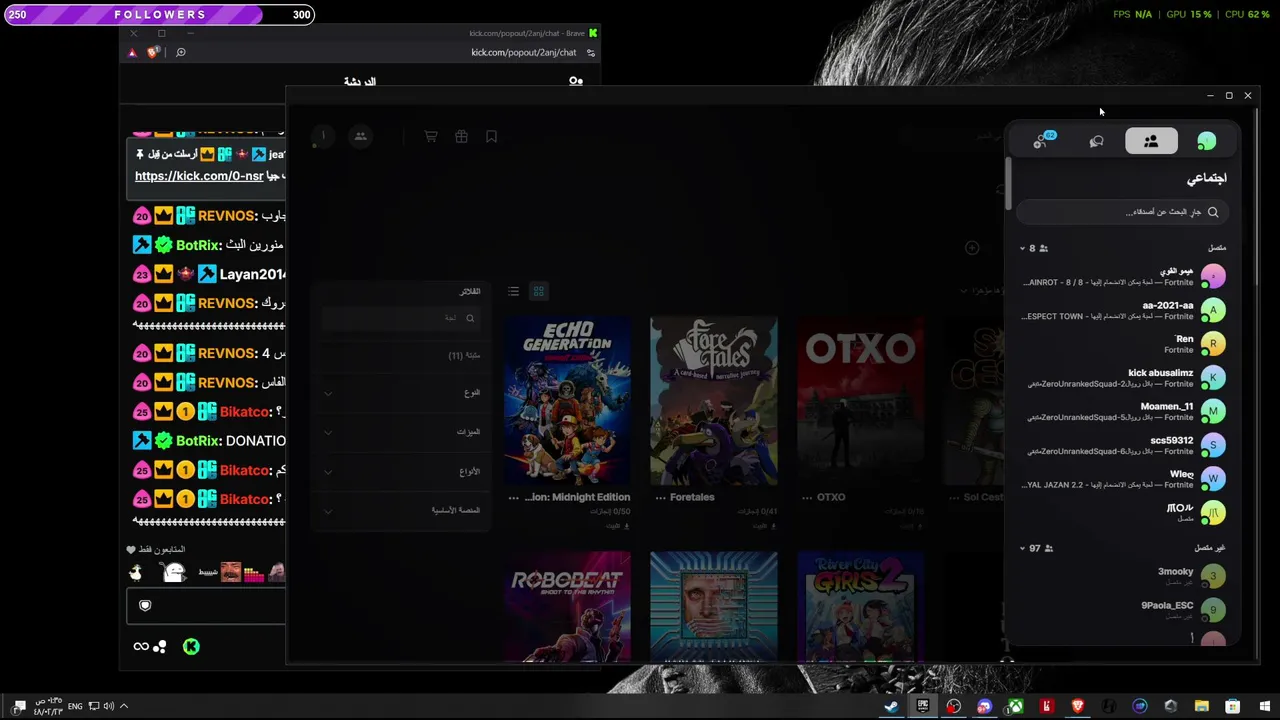
Task: Open Echo Generation Midnight Edition cover
Action: pos(567,401)
